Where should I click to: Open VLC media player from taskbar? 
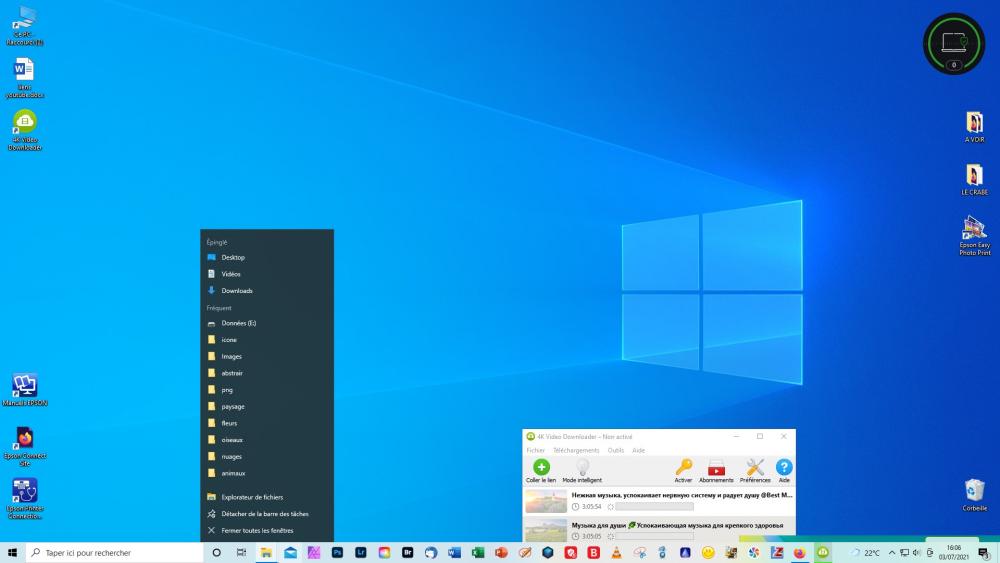[x=616, y=552]
